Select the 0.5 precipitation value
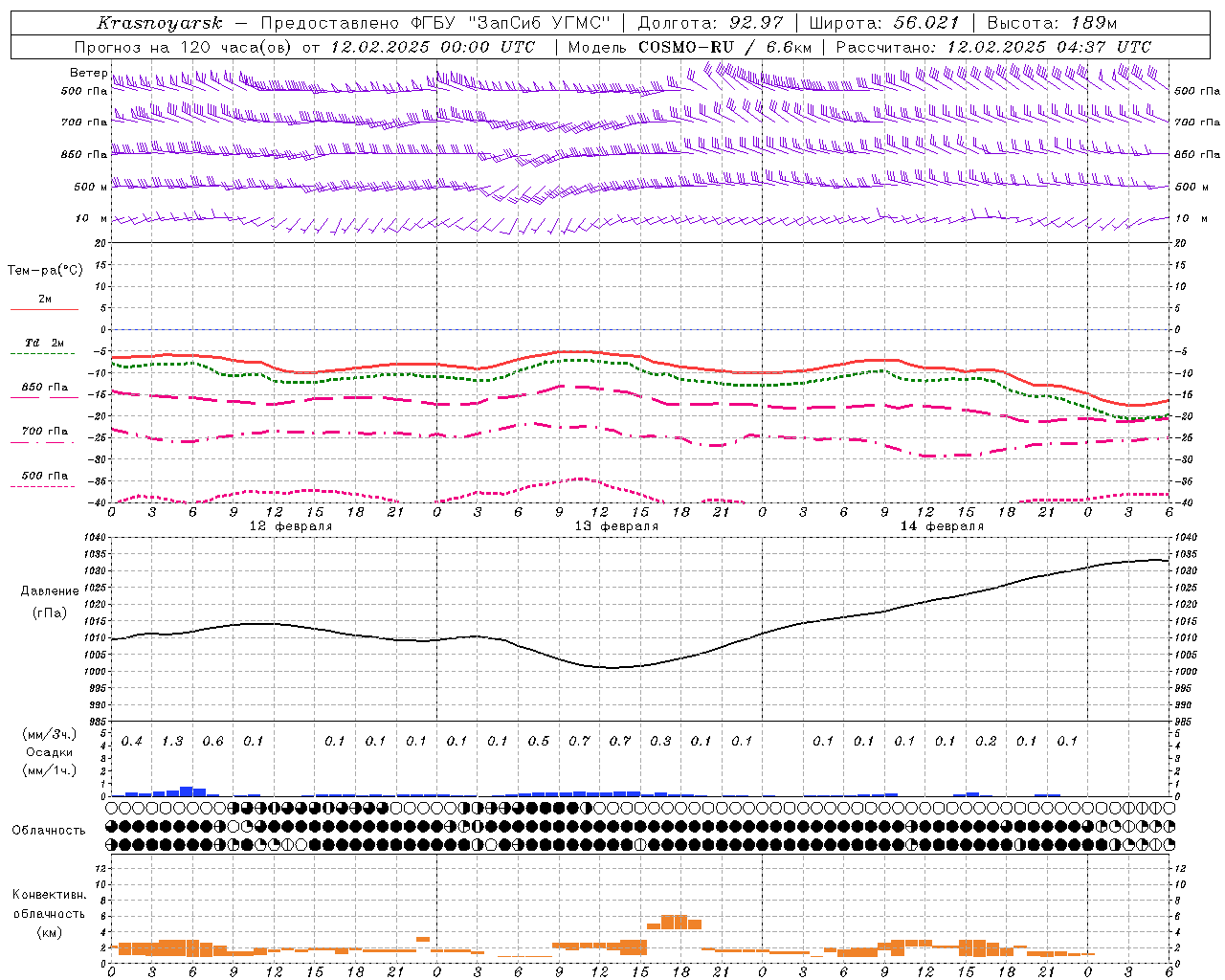The width and height of the screenshot is (1225, 980). [539, 742]
